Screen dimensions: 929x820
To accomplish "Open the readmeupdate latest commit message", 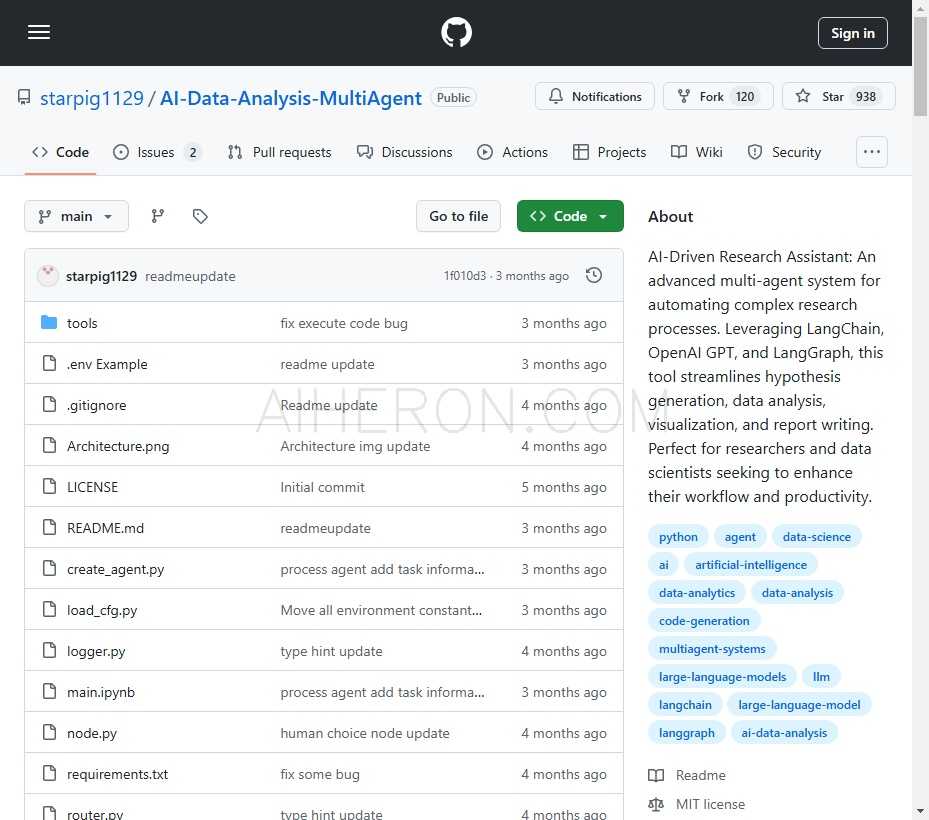I will coord(190,276).
